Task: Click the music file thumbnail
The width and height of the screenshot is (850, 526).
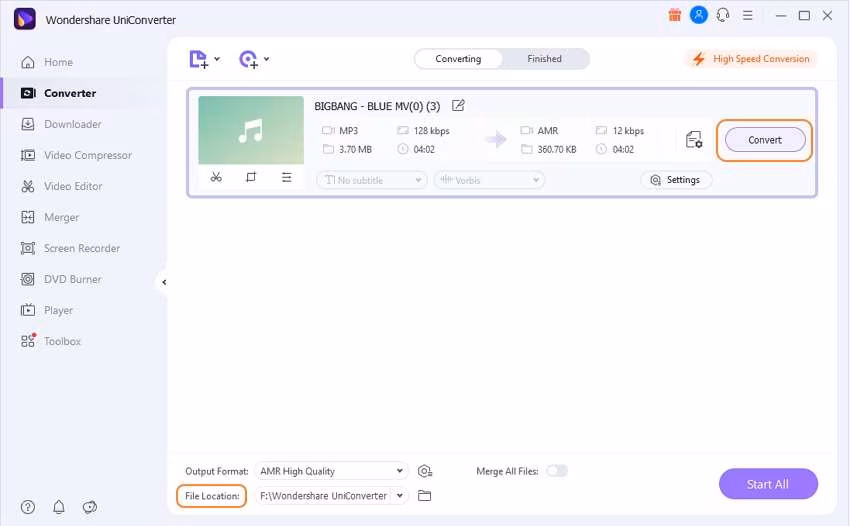Action: [251, 130]
